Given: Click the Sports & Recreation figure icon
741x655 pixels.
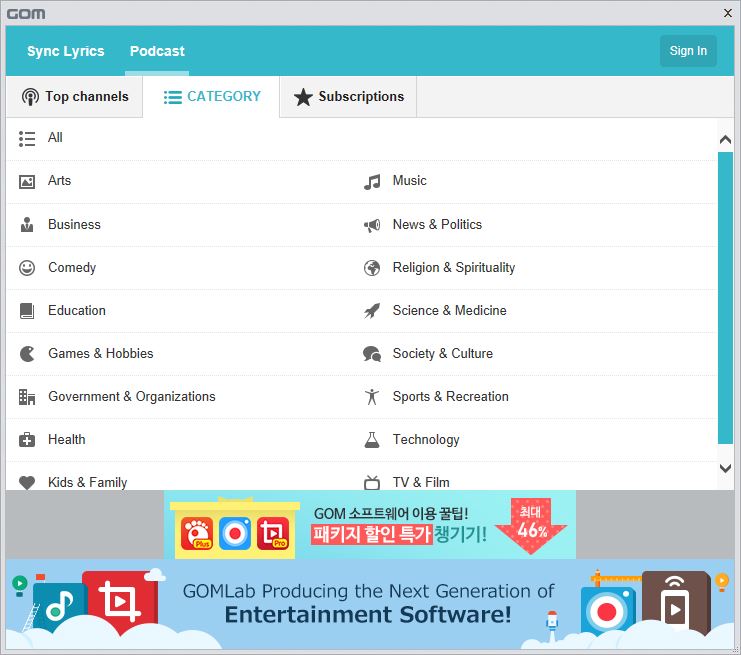Looking at the screenshot, I should [372, 397].
